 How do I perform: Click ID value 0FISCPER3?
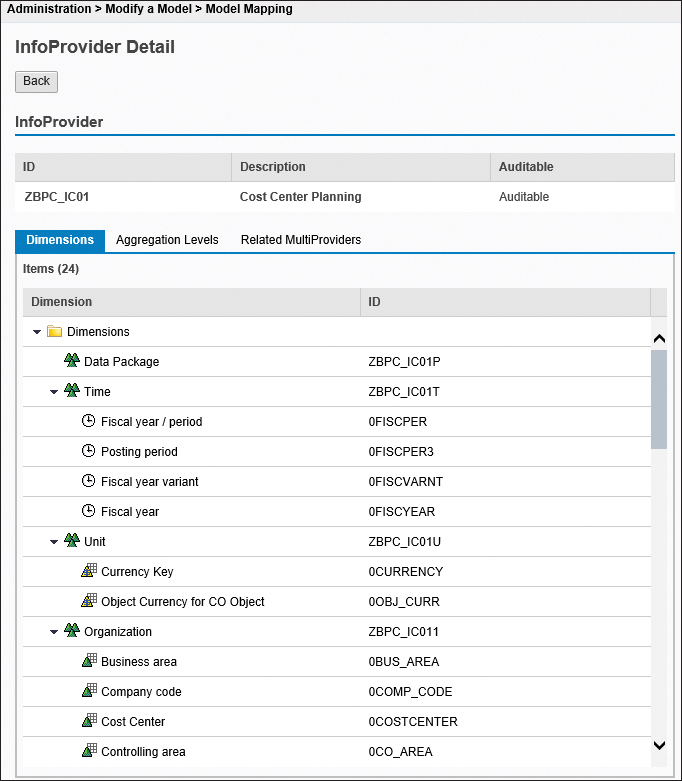[401, 452]
